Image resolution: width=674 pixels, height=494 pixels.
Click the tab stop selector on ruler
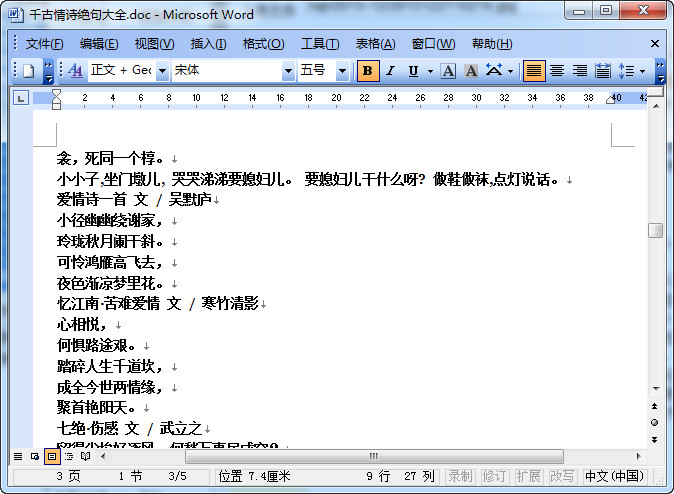click(x=21, y=98)
